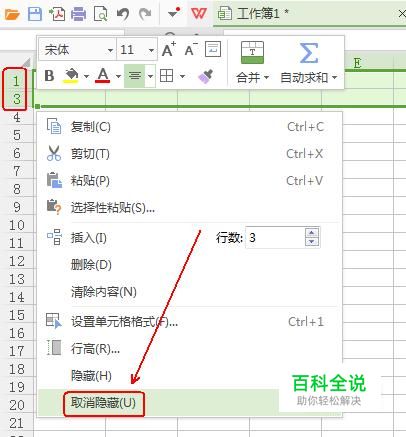Click the select-all corner triangle

point(25,63)
